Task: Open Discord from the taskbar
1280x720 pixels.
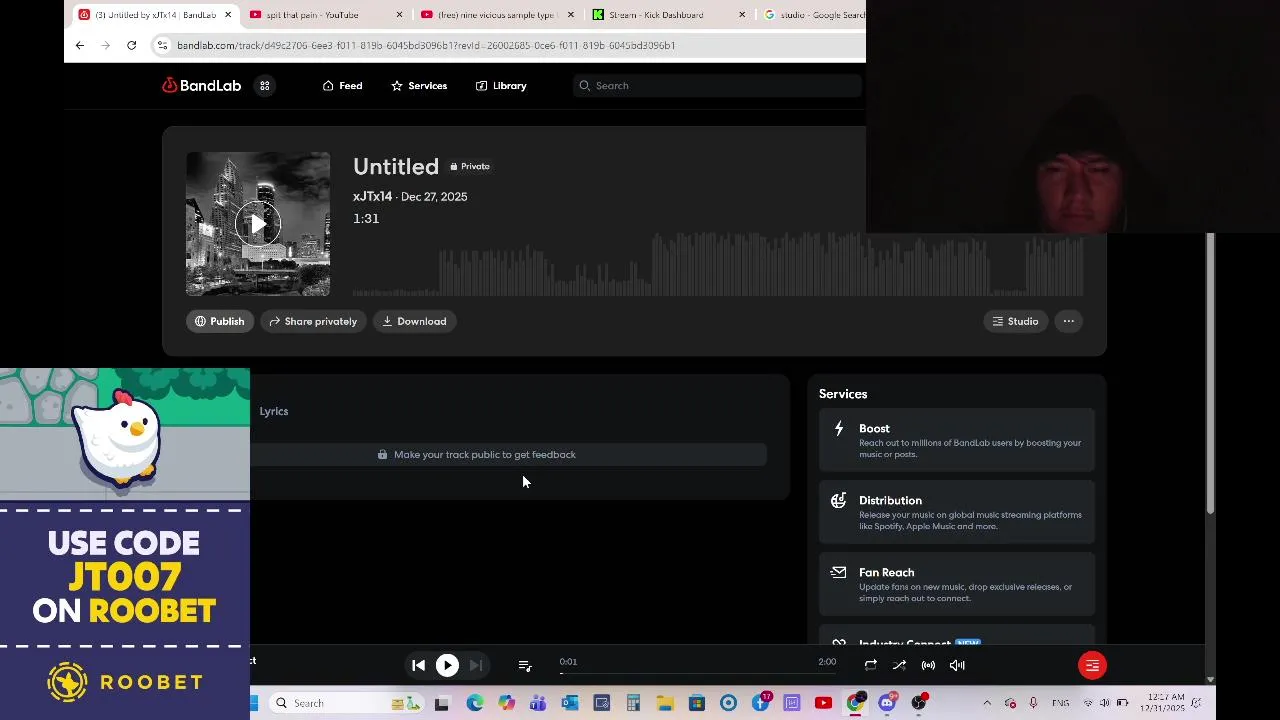Action: click(x=887, y=704)
